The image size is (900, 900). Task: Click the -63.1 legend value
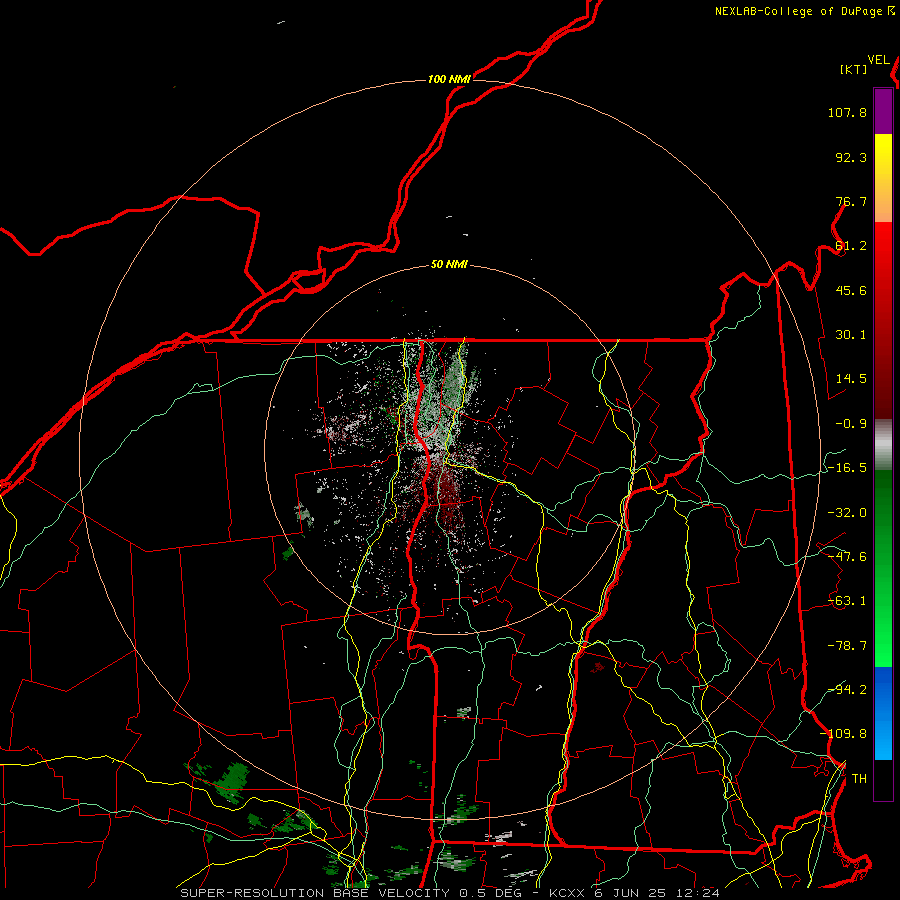[847, 601]
